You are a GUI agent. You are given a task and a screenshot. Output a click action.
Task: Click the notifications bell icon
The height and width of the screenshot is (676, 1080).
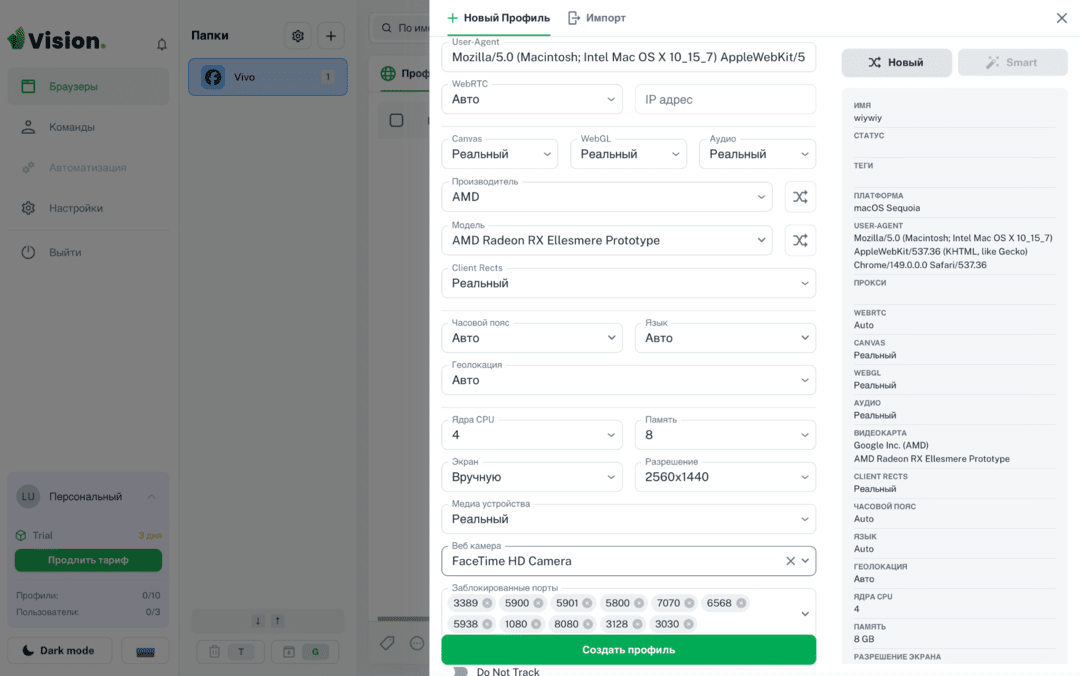tap(162, 44)
